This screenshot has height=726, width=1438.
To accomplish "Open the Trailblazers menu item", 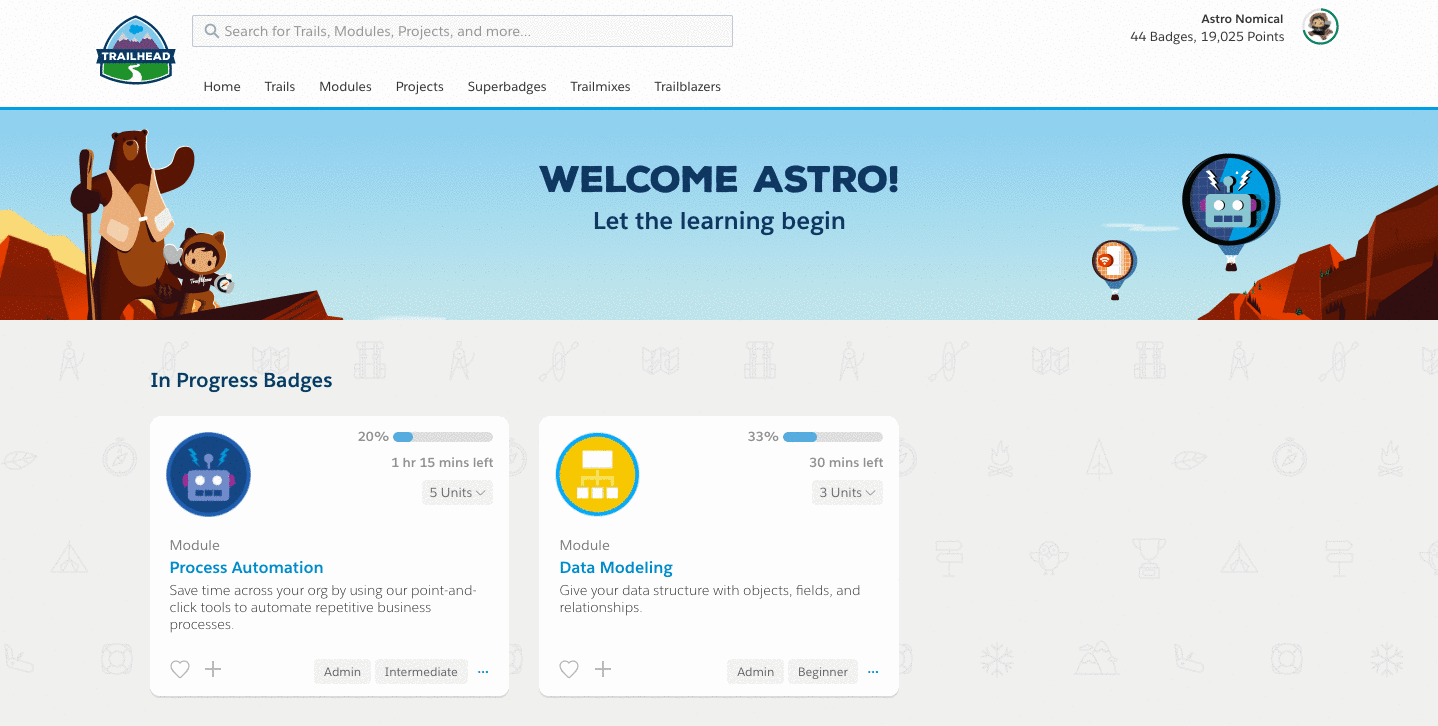I will (x=688, y=87).
